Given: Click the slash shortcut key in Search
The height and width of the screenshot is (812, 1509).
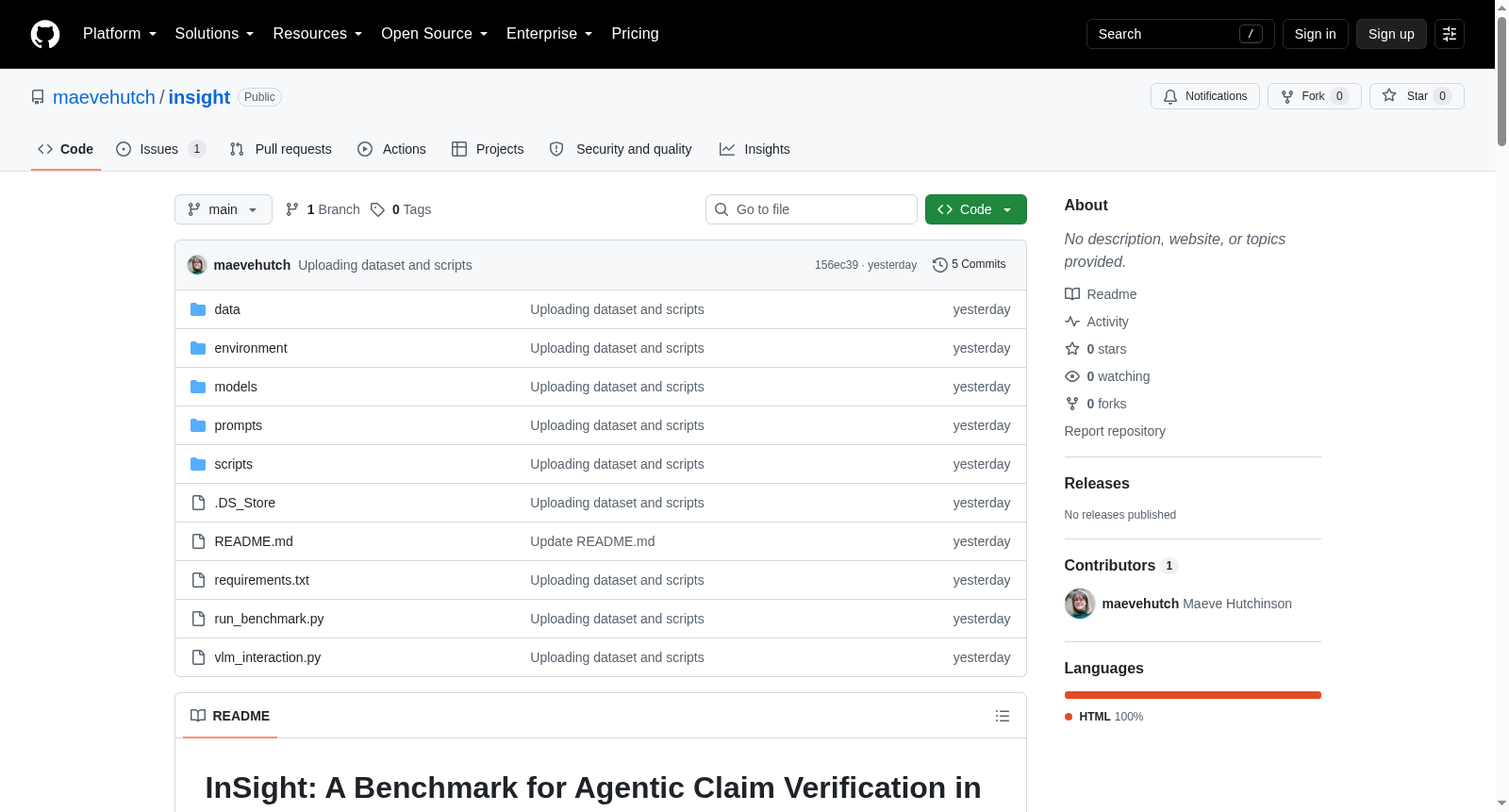Looking at the screenshot, I should coord(1251,34).
